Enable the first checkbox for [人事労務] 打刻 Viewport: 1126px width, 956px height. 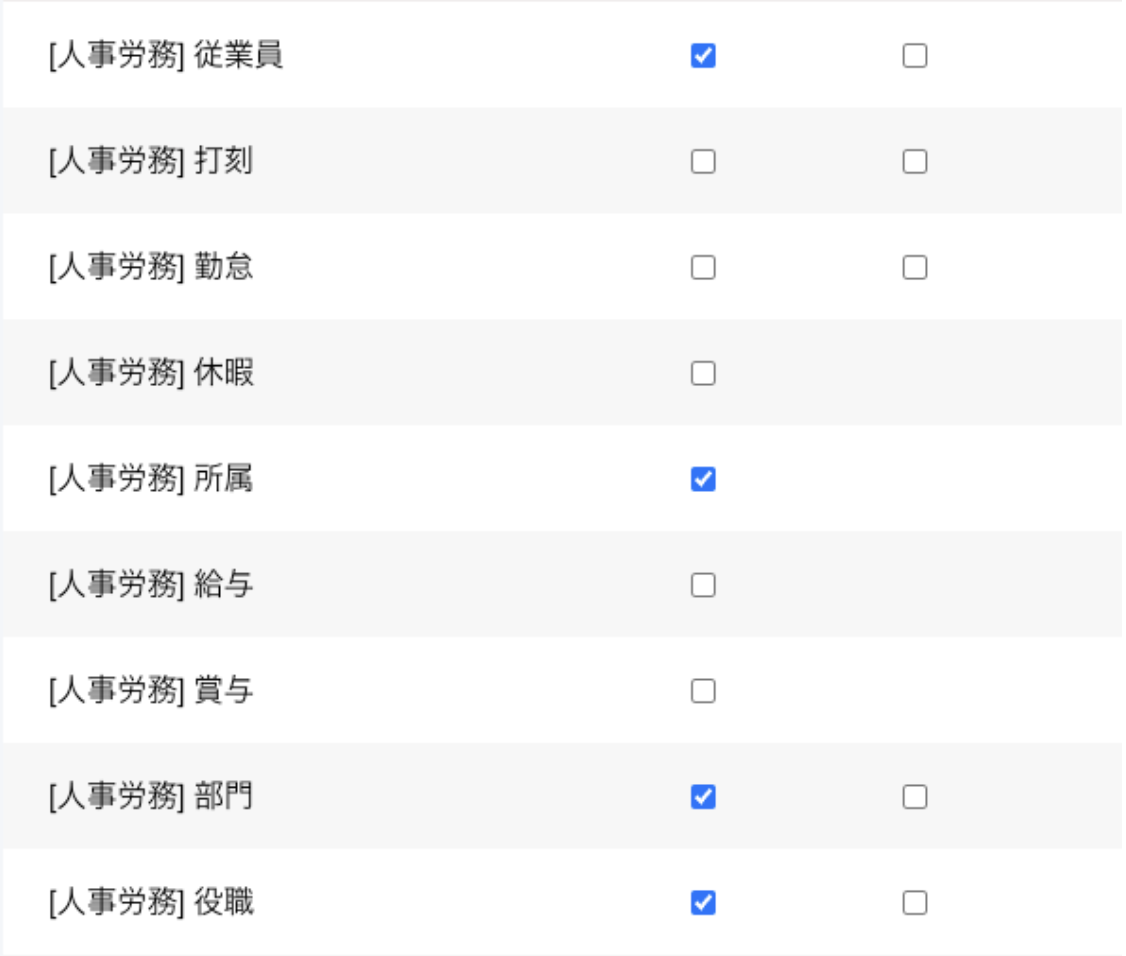click(x=703, y=162)
